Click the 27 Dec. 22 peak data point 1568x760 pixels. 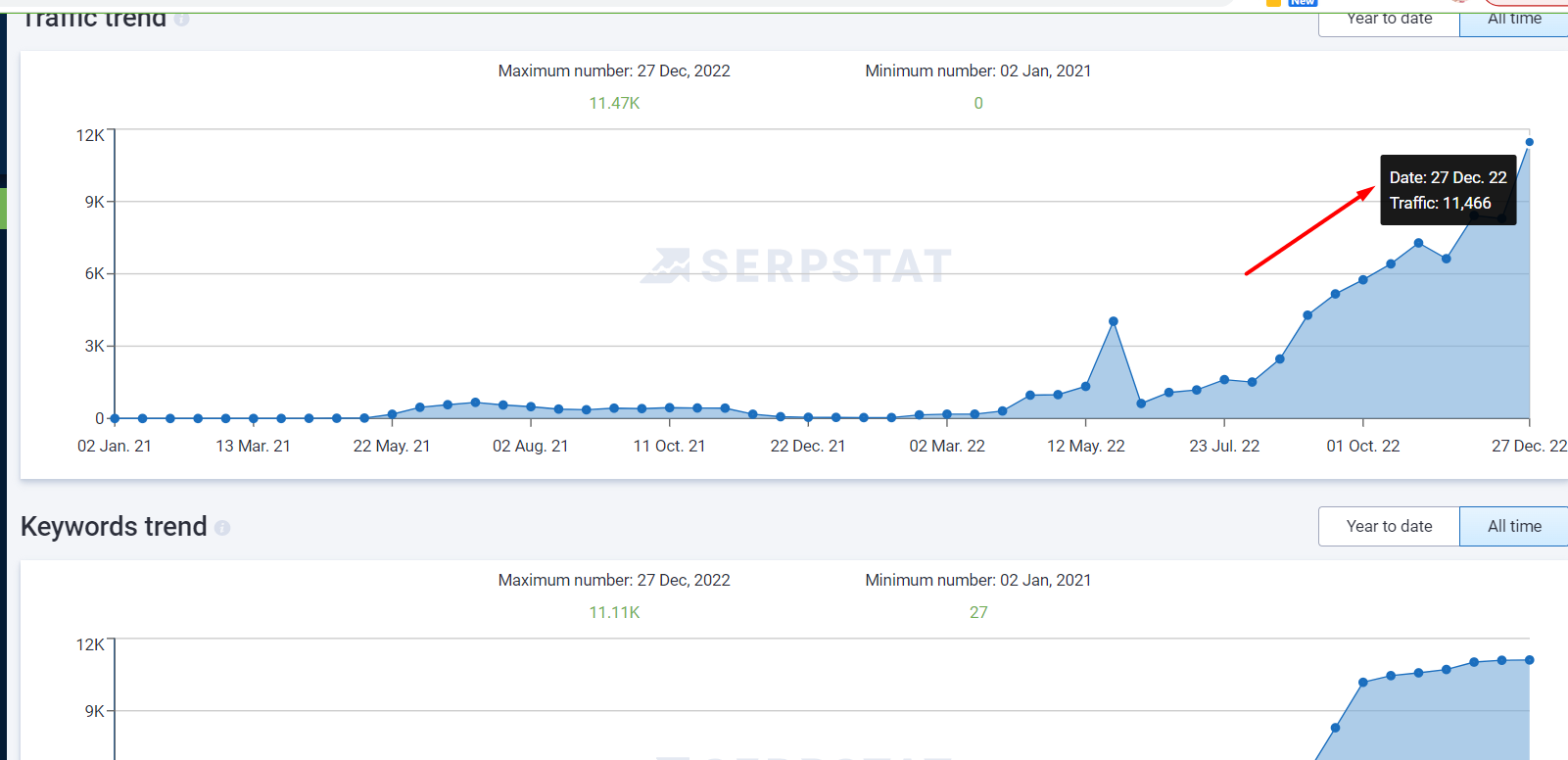coord(1529,142)
